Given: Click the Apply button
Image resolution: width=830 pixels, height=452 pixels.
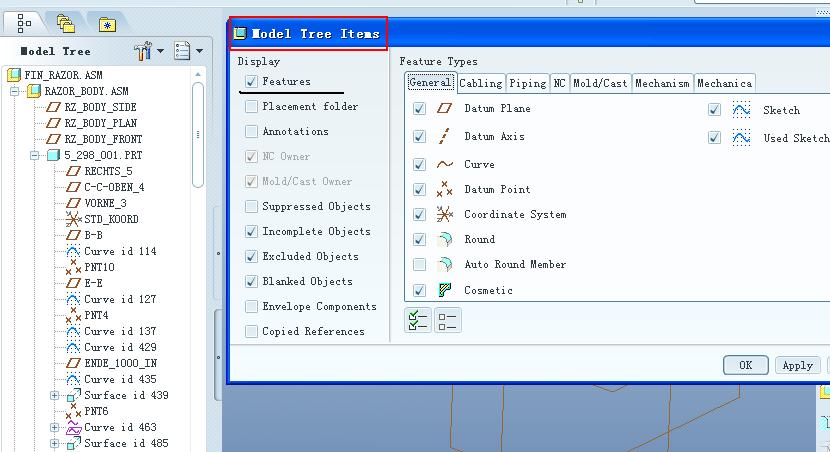Looking at the screenshot, I should tap(797, 365).
